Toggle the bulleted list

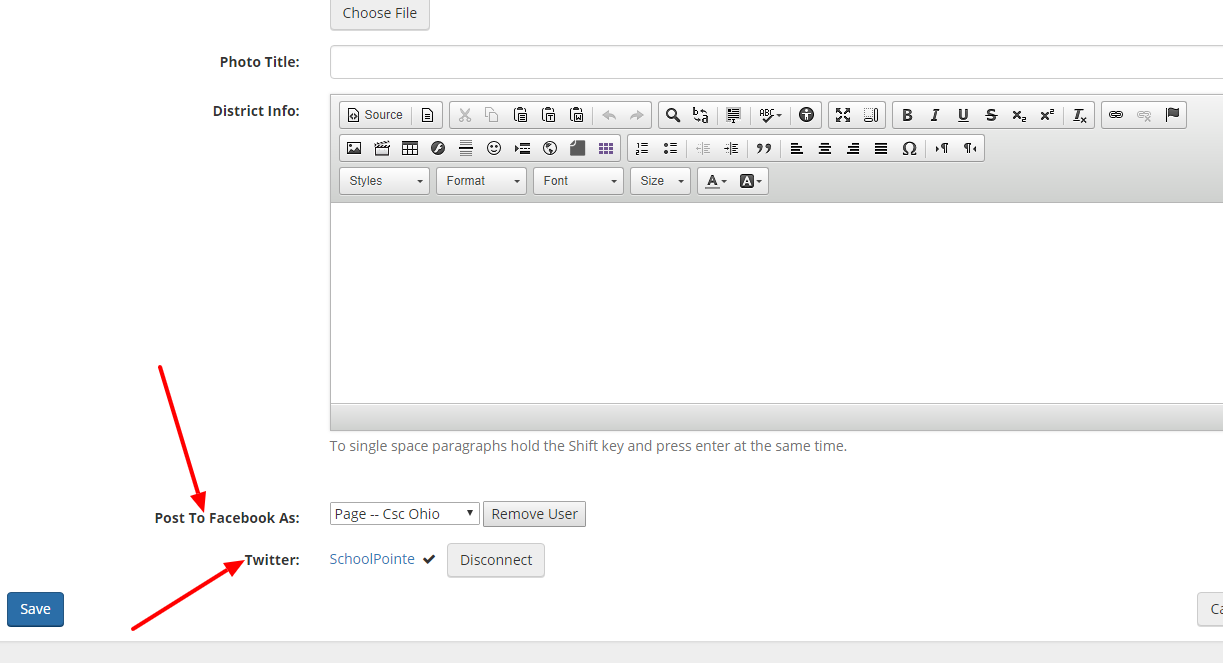670,148
